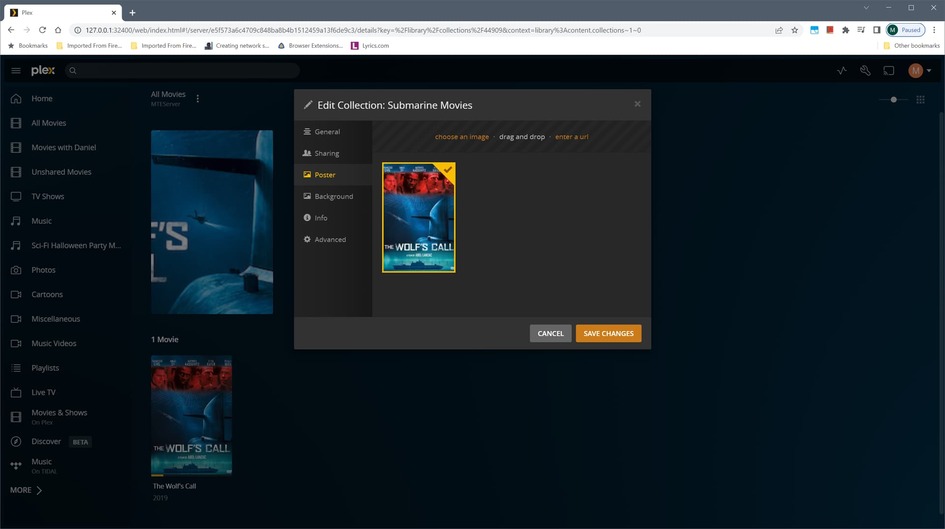Click The Wolf's Call movie thumbnail
945x529 pixels.
point(192,416)
